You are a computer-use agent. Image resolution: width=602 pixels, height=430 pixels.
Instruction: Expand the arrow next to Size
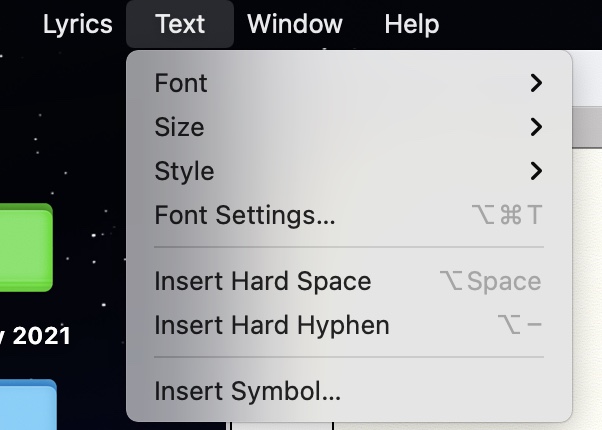(x=537, y=127)
